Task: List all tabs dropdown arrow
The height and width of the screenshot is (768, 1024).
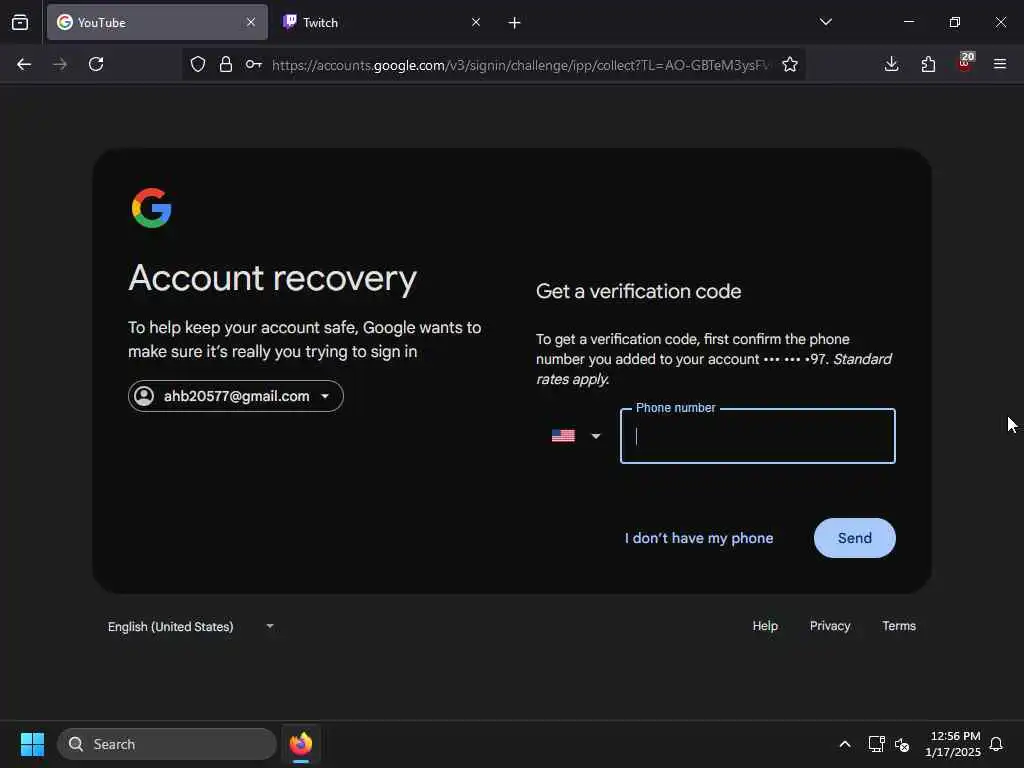Action: coord(826,22)
